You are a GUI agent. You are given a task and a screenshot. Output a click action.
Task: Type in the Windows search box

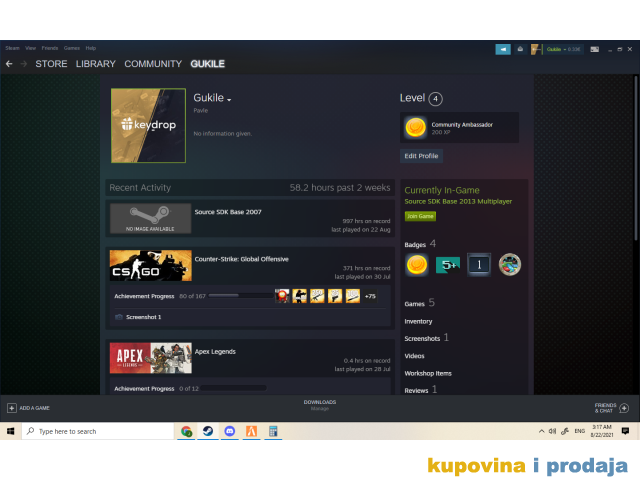pyautogui.click(x=95, y=431)
